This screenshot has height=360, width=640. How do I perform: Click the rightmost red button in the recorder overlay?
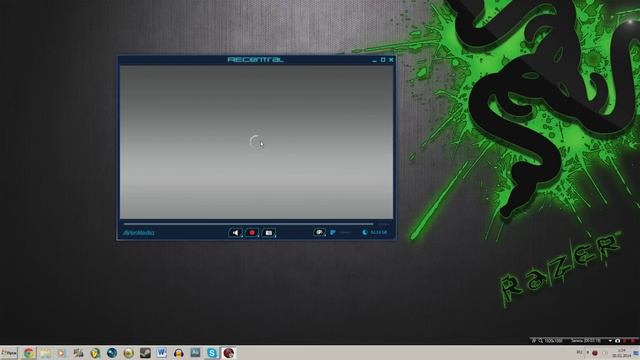[x=633, y=341]
